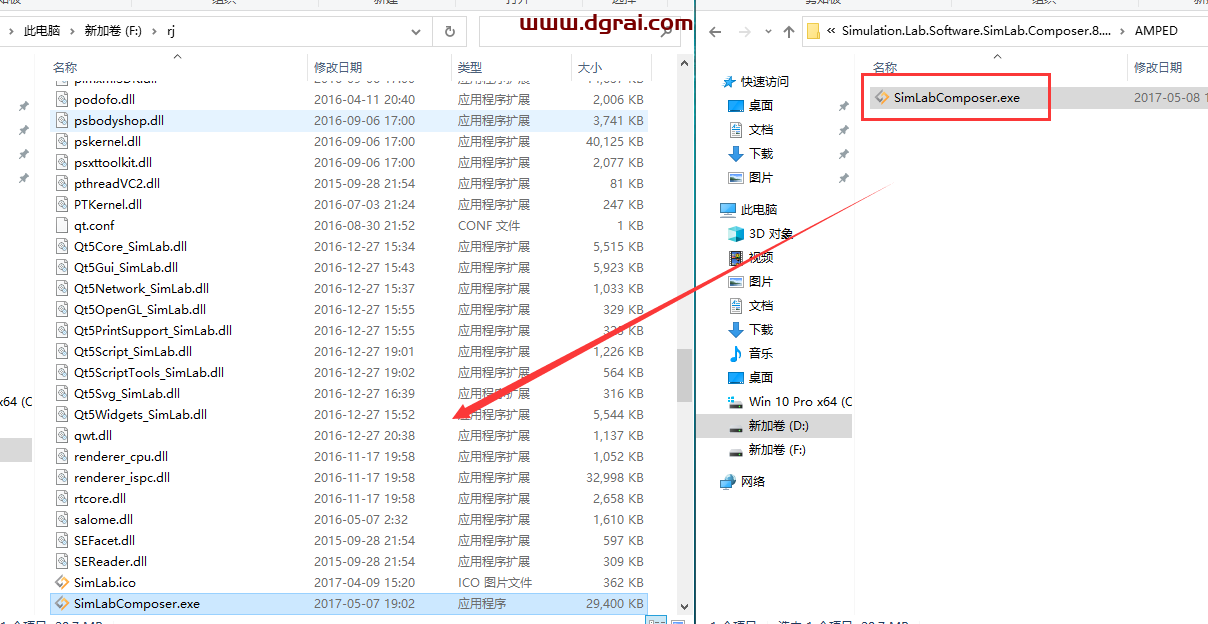Open 快速访问 in the navigation pane
This screenshot has width=1208, height=624.
(765, 81)
